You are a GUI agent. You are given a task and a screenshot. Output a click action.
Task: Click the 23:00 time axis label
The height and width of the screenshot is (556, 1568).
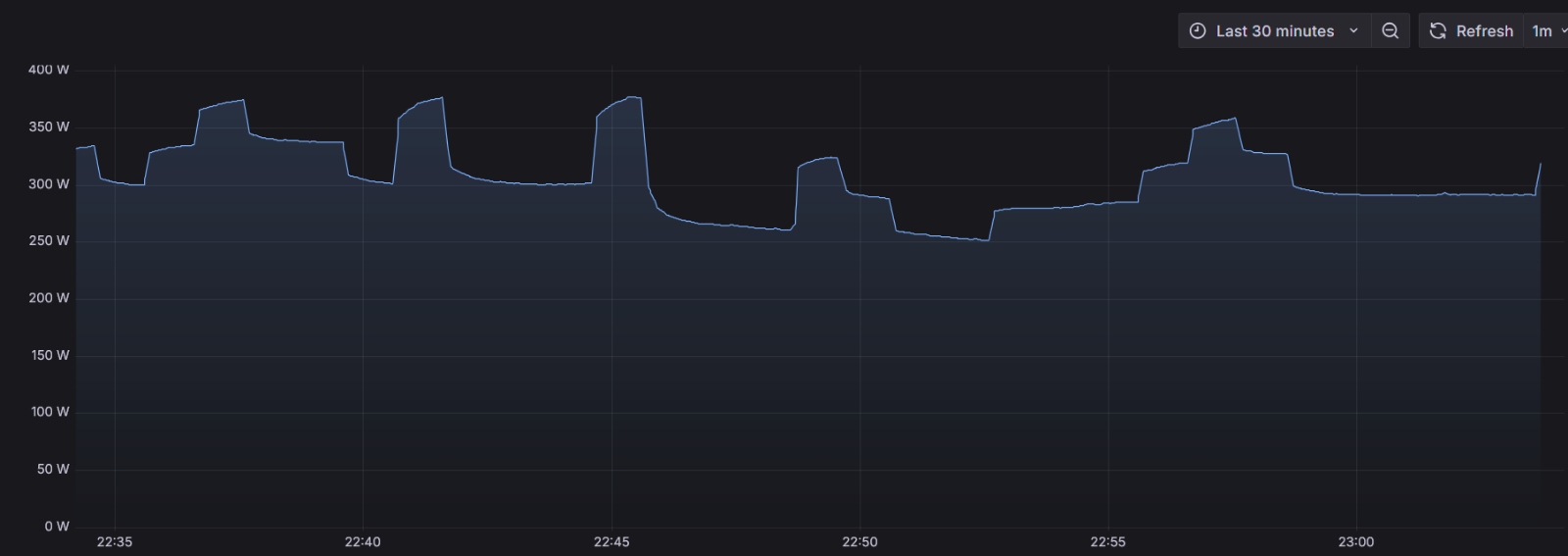tap(1356, 542)
